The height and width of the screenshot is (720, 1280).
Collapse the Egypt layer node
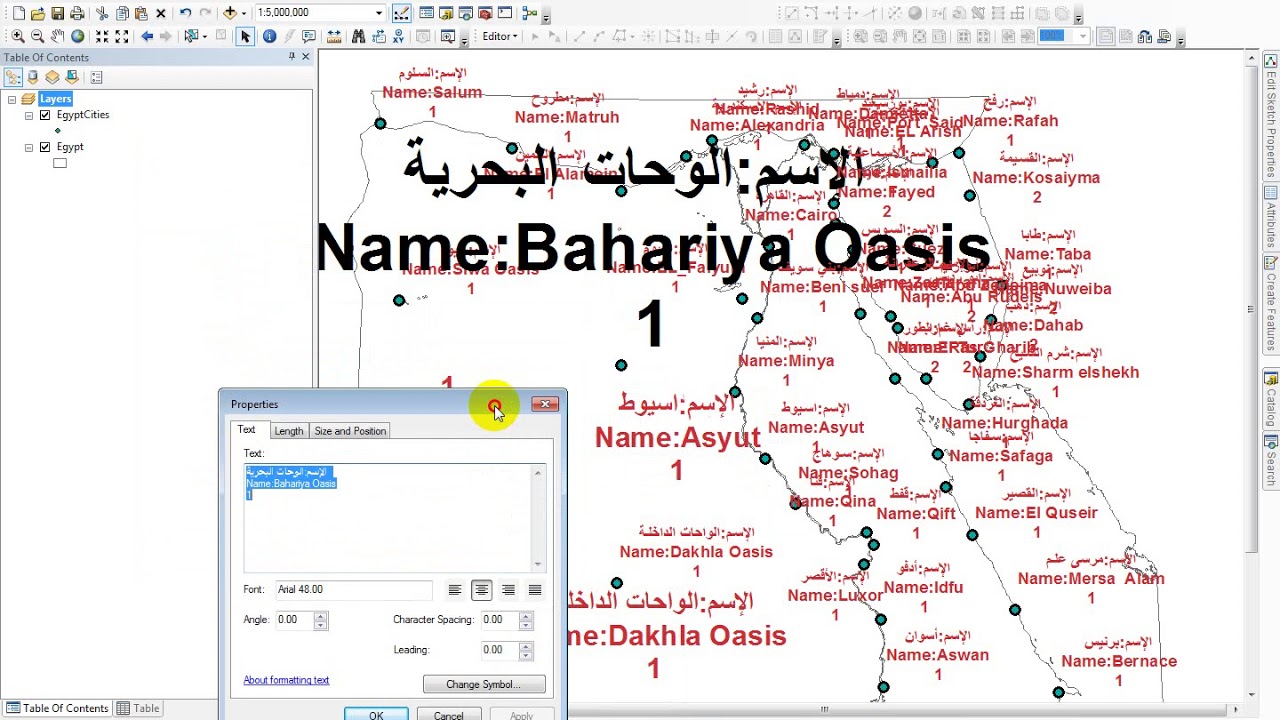[29, 147]
